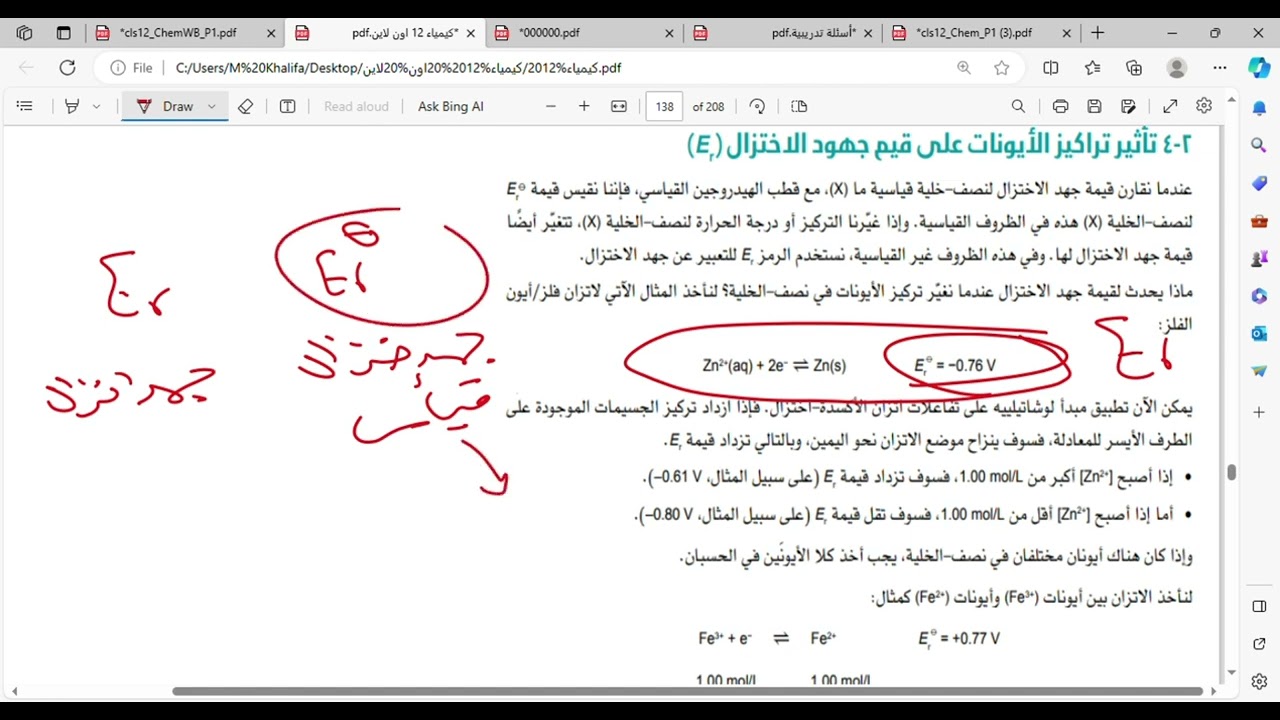Close the cls12_Chem_P1 (3).pdf tab

1067,33
